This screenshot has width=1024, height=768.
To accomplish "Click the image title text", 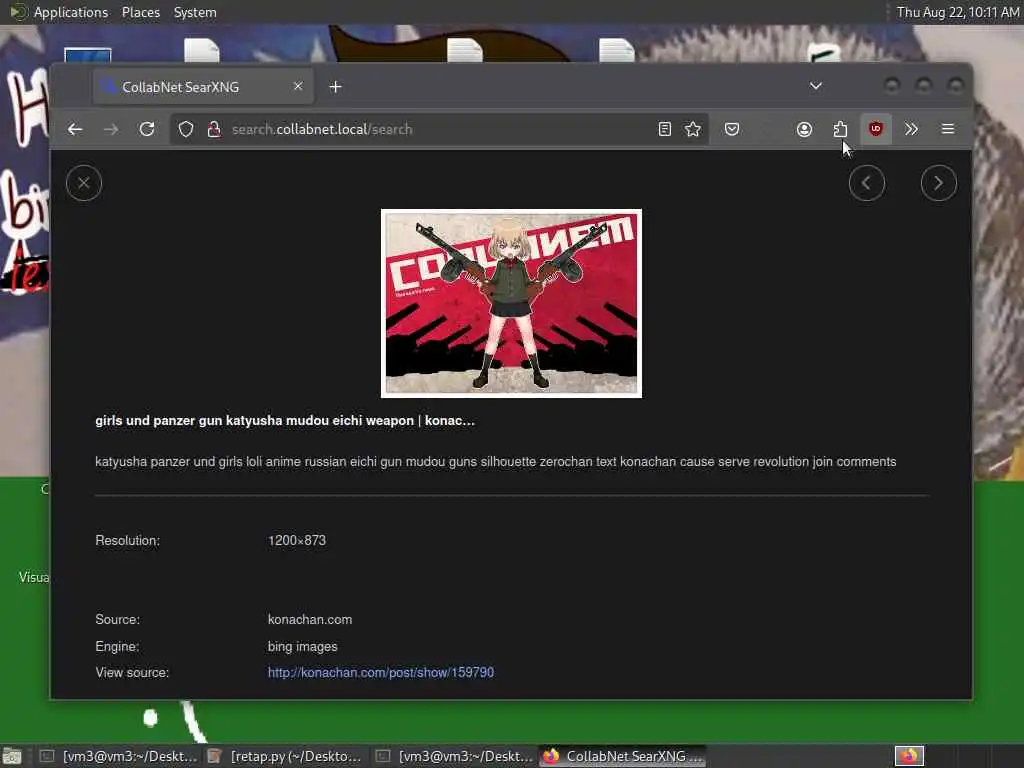I will (285, 421).
